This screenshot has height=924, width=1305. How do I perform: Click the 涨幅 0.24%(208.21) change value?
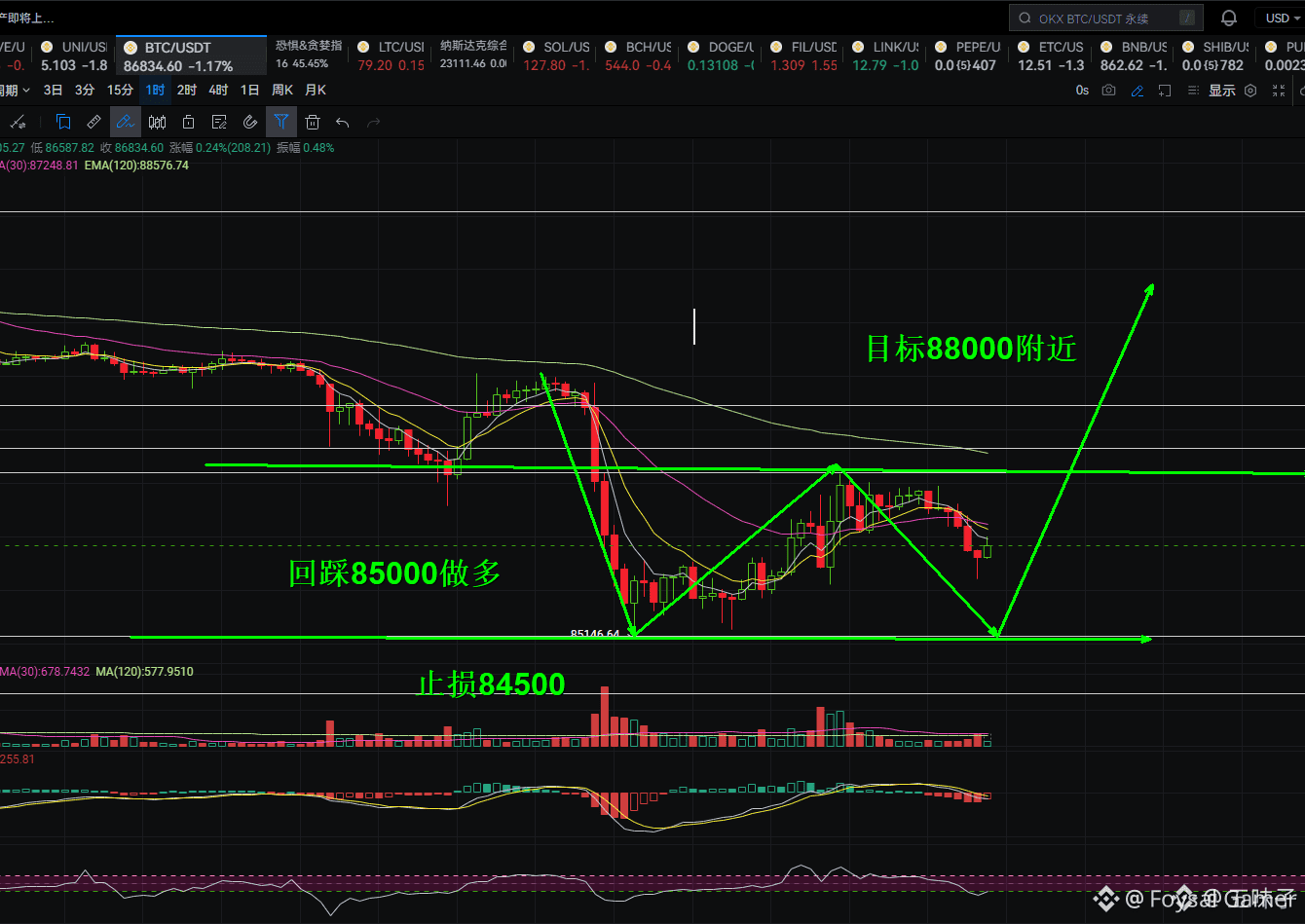tap(220, 148)
